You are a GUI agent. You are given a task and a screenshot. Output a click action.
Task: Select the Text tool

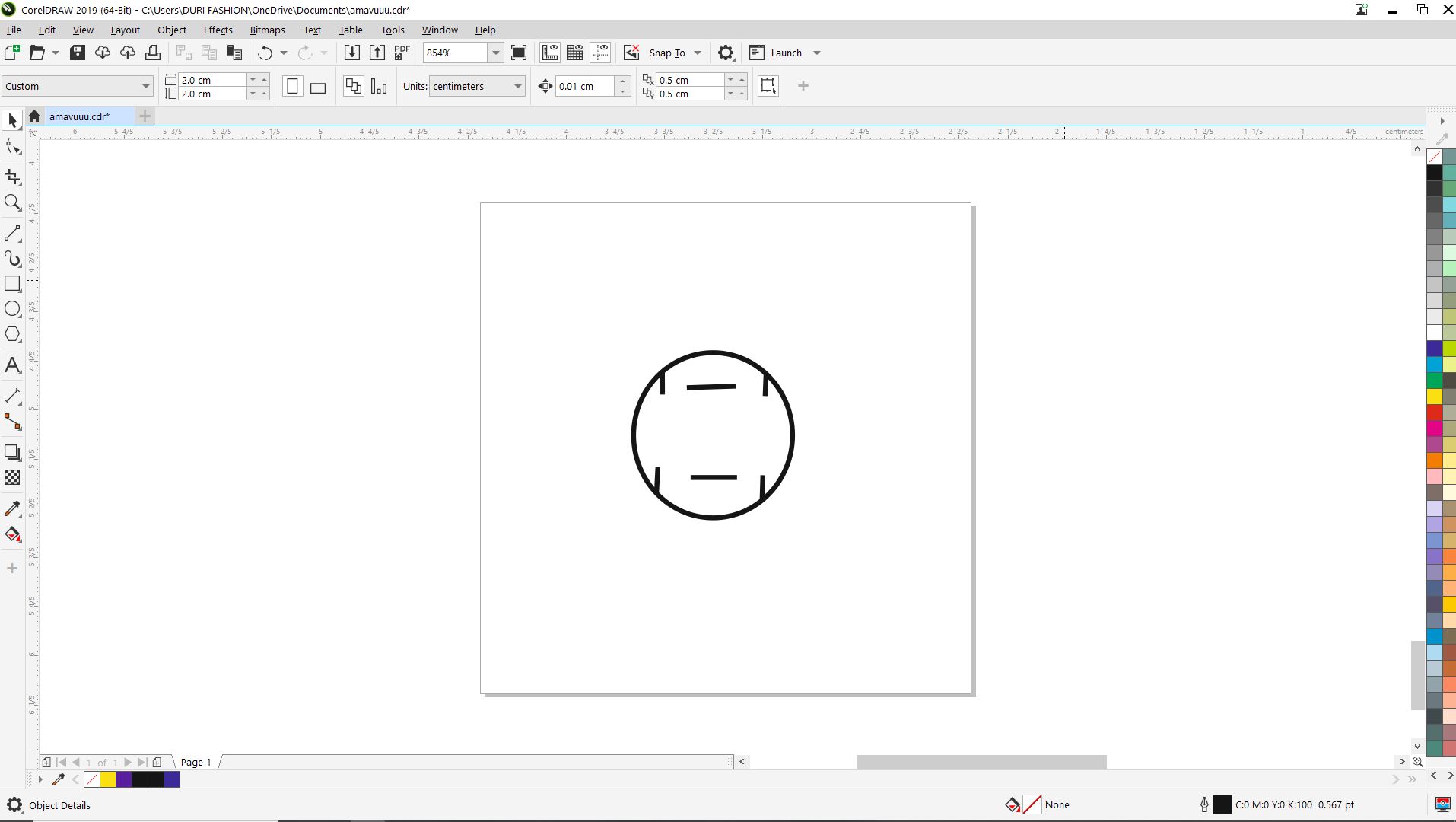(x=12, y=366)
